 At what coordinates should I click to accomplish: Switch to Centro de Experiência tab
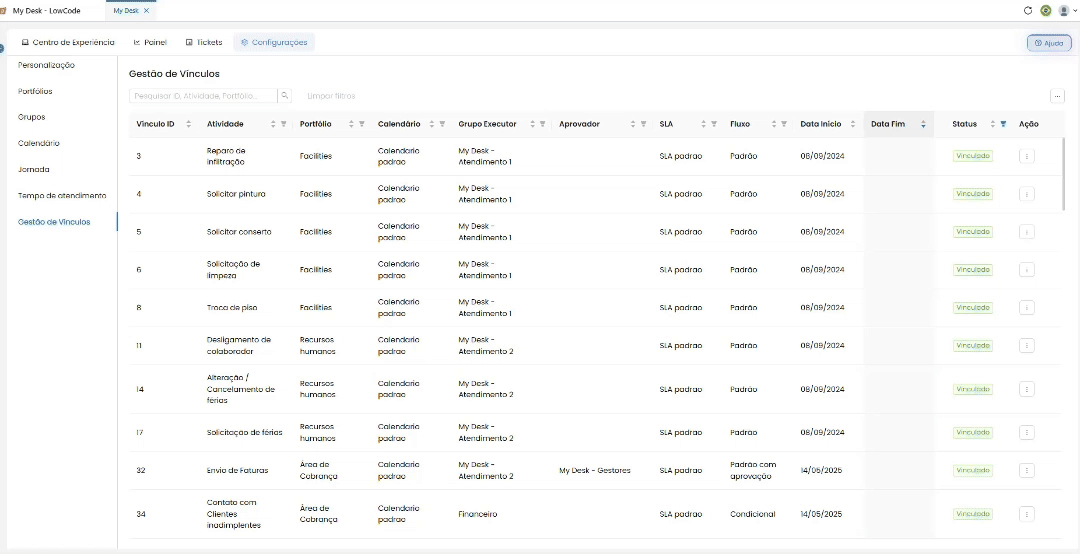(68, 42)
